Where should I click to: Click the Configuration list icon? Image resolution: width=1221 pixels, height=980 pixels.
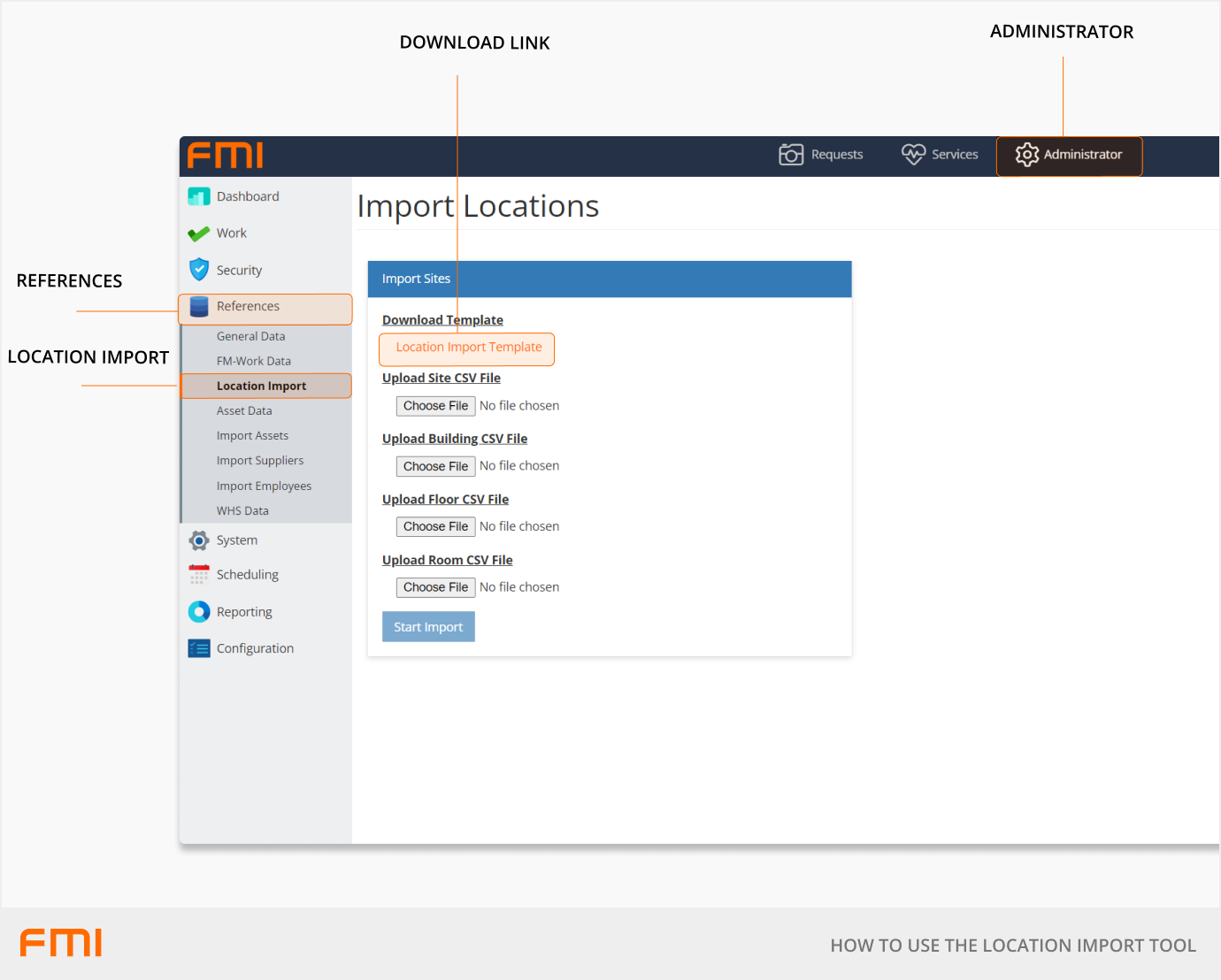199,648
